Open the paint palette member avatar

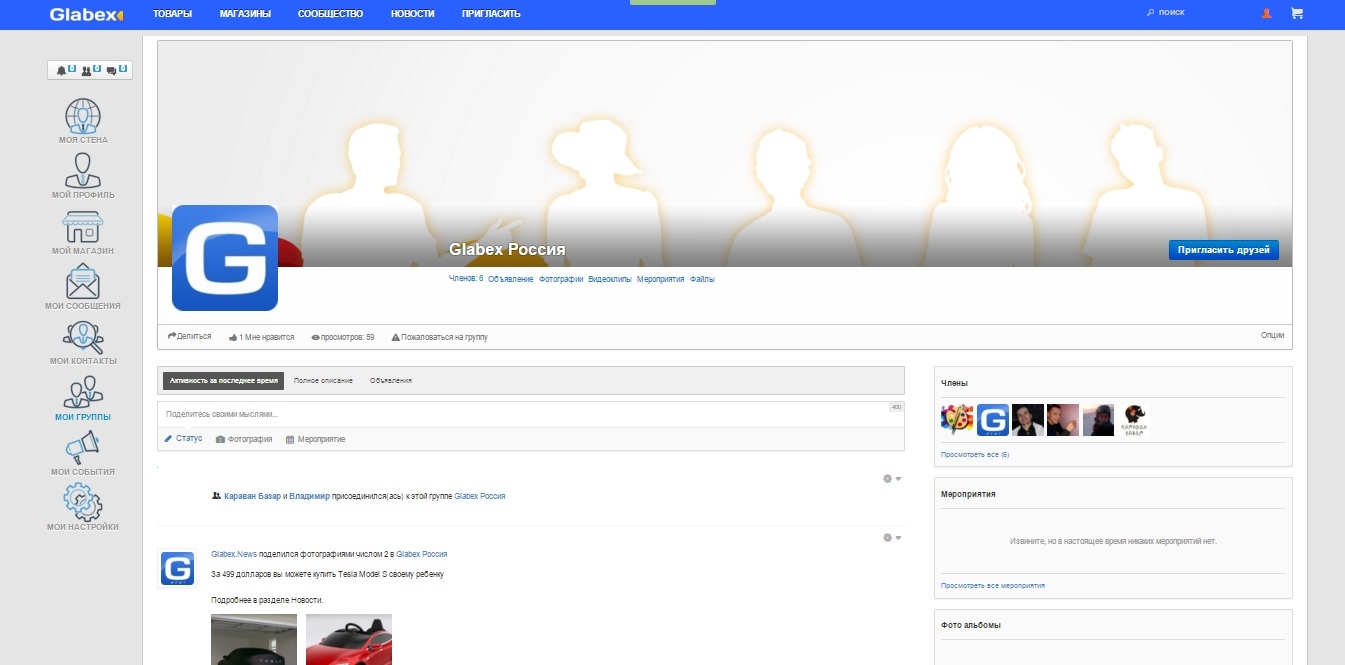click(957, 419)
